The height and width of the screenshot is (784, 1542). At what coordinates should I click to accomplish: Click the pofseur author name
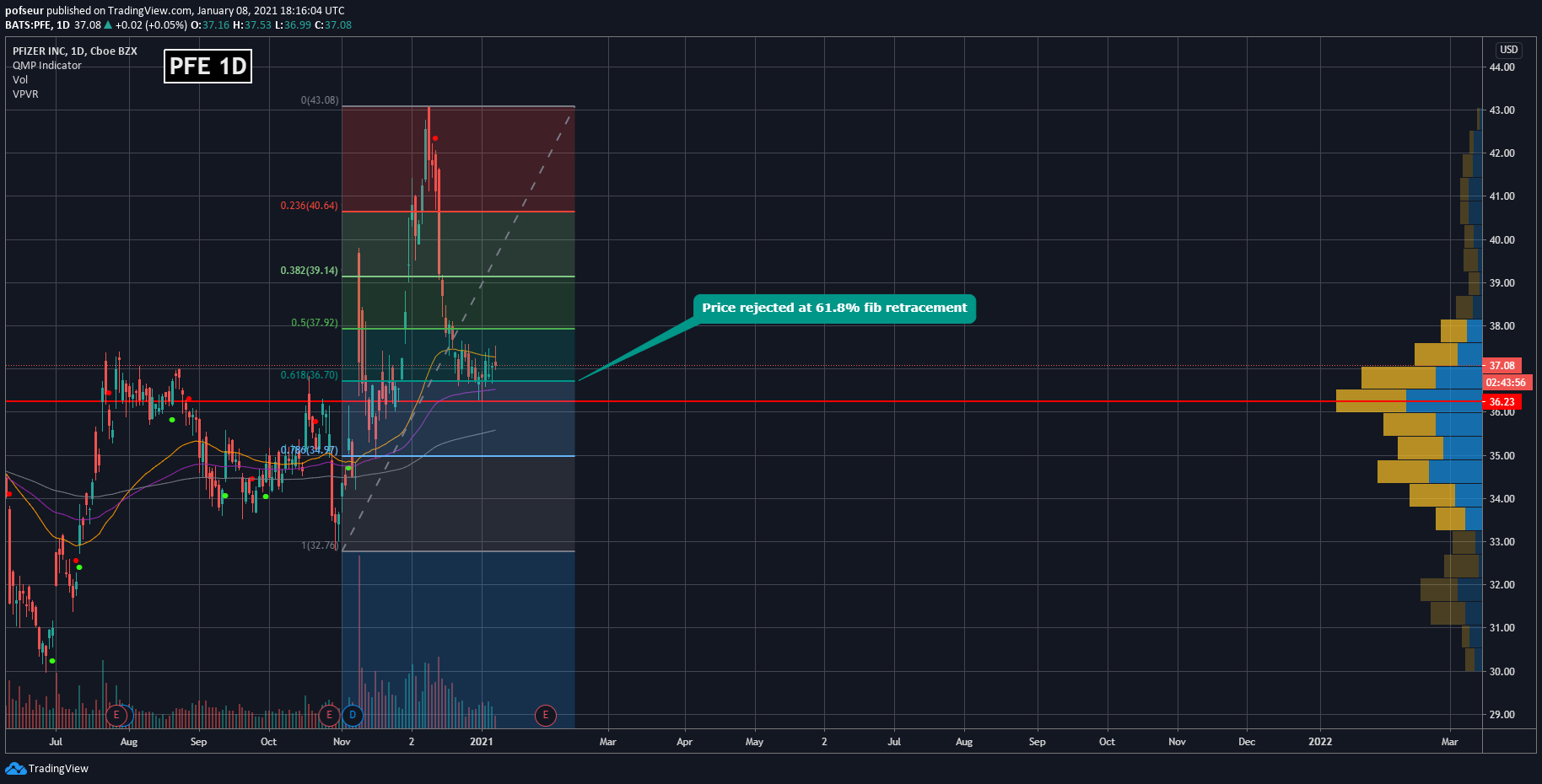click(x=24, y=11)
